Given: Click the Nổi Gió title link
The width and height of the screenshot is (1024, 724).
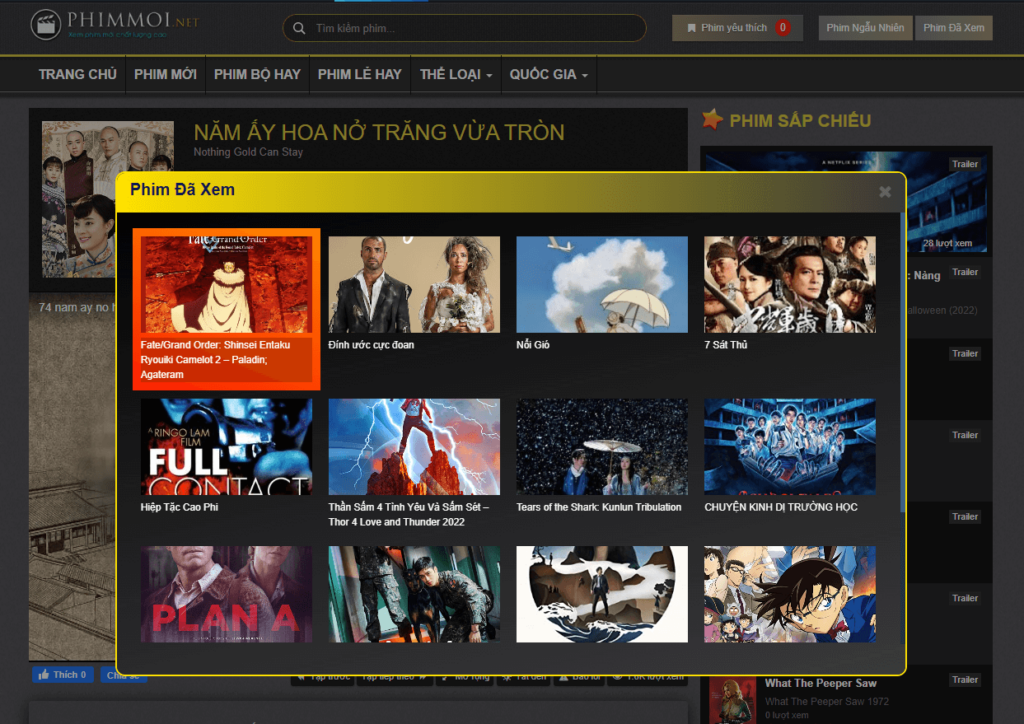Looking at the screenshot, I should [533, 345].
